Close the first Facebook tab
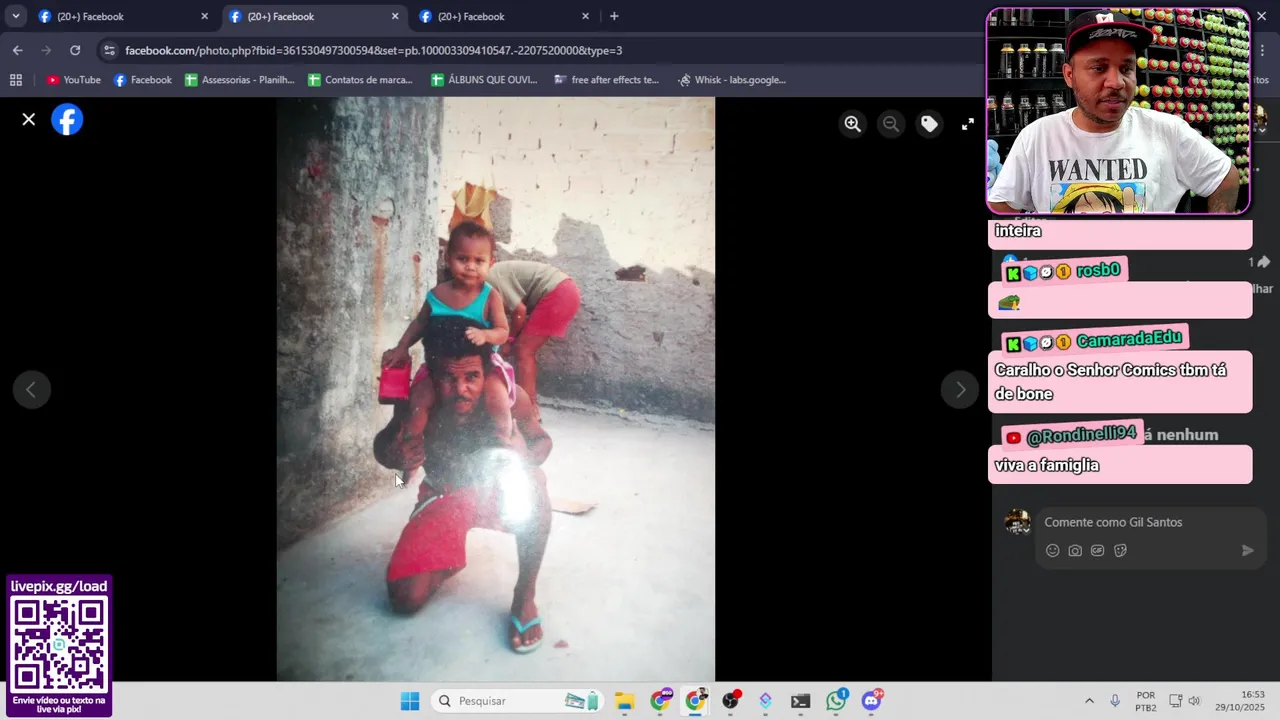The image size is (1280, 720). click(x=204, y=16)
